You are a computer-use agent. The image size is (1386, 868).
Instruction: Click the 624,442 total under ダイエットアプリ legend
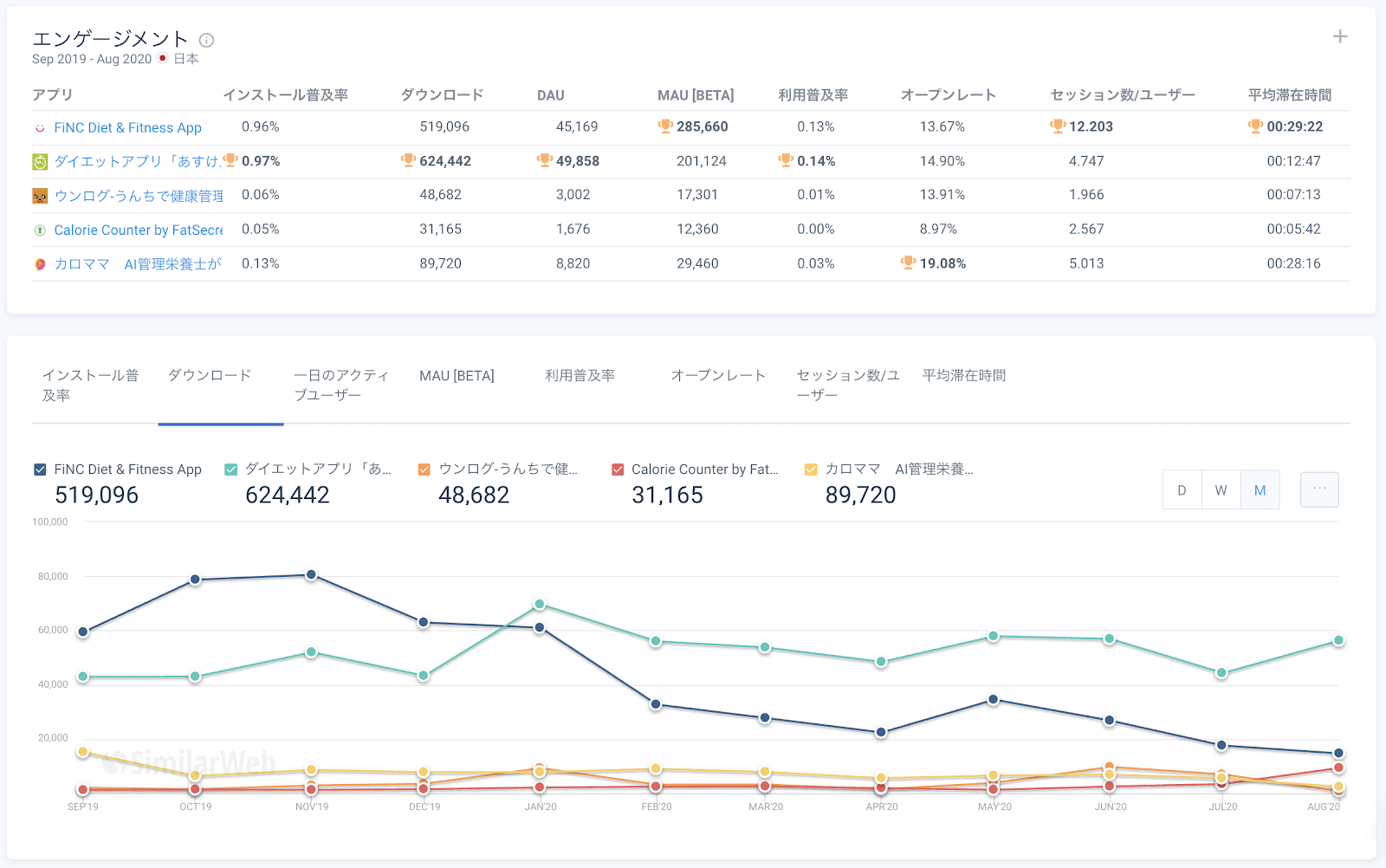288,495
